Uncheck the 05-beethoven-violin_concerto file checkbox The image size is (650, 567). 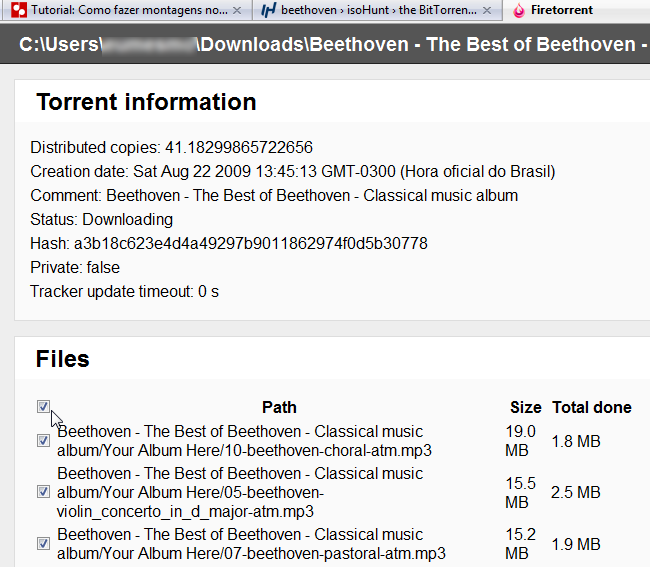[x=43, y=492]
